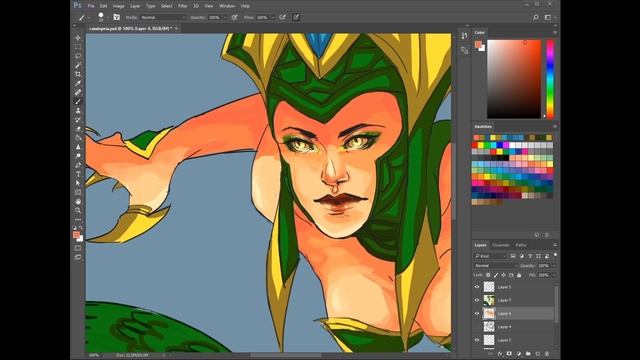Open Layers panel flyout menu
This screenshot has width=640, height=360.
(555, 245)
